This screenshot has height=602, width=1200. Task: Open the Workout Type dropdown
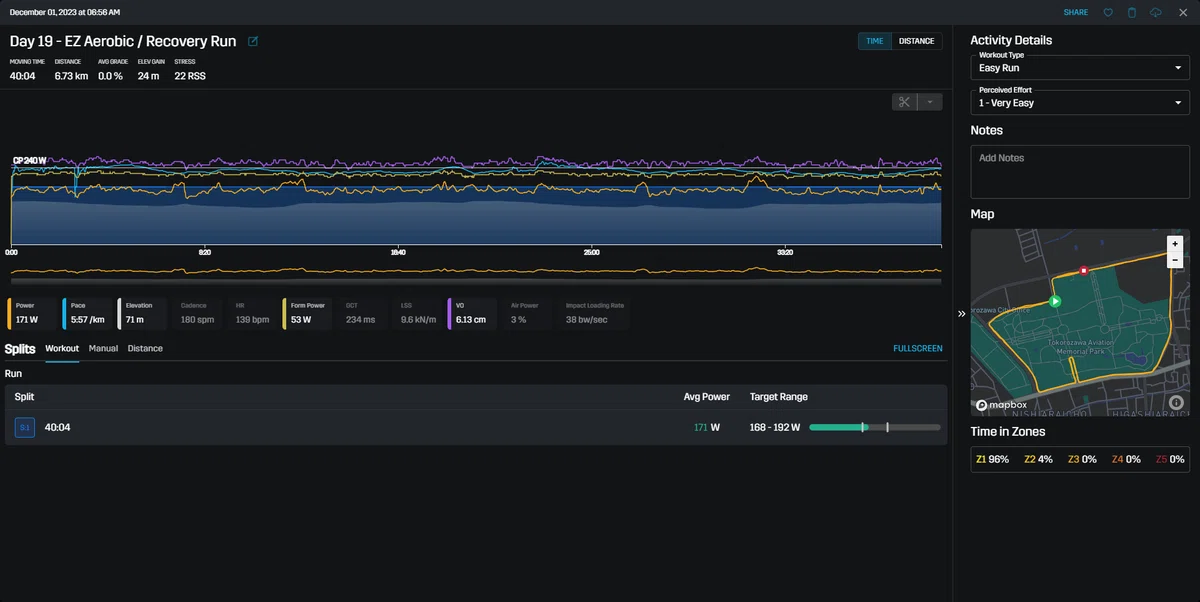point(1080,67)
